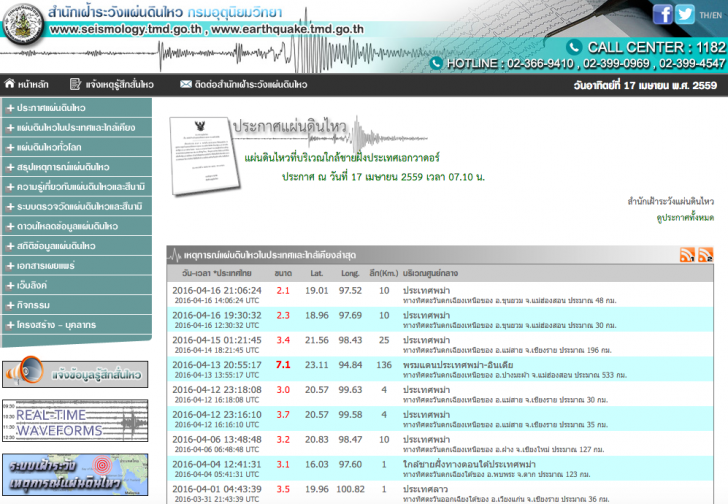Click ใกล้ชายฝั่งทางตอนใต้ประเทศพม่า epicenter text
728x504 pixels.
click(x=469, y=464)
